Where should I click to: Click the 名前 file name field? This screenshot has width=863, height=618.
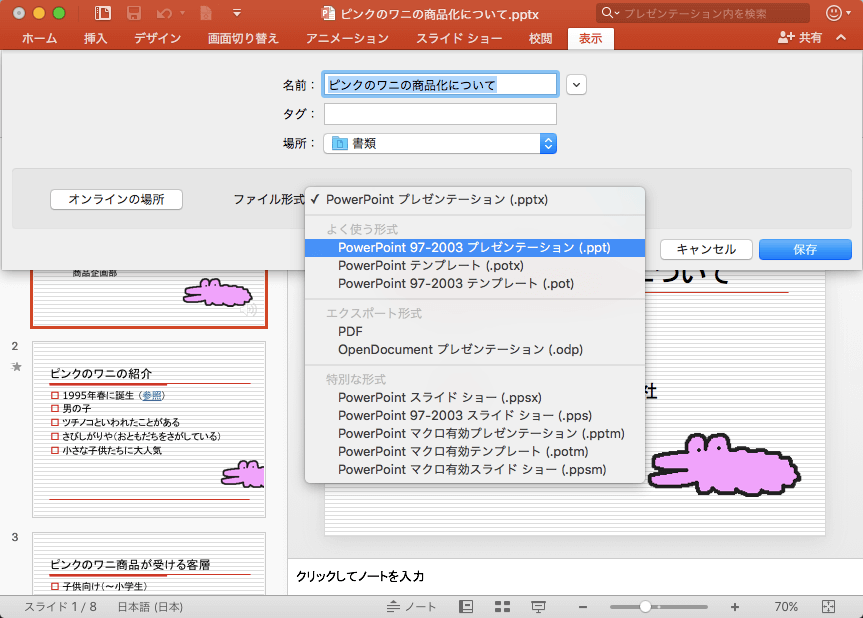click(440, 85)
